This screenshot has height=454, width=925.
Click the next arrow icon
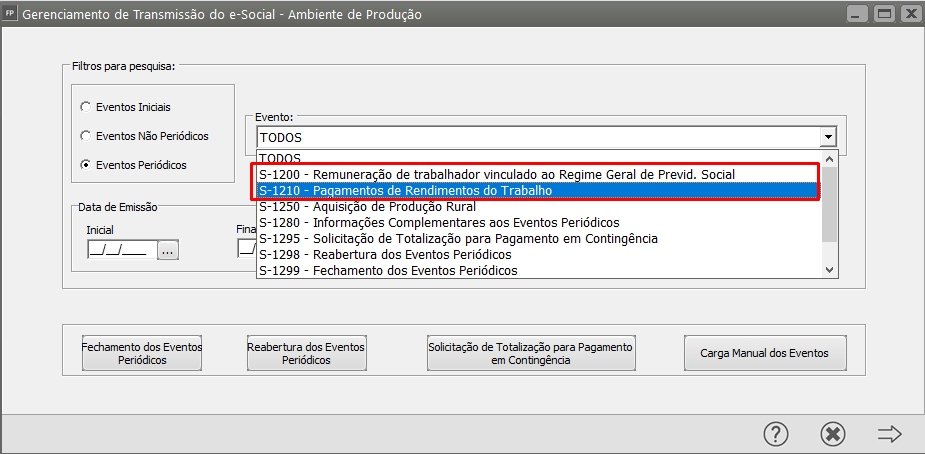coord(889,433)
